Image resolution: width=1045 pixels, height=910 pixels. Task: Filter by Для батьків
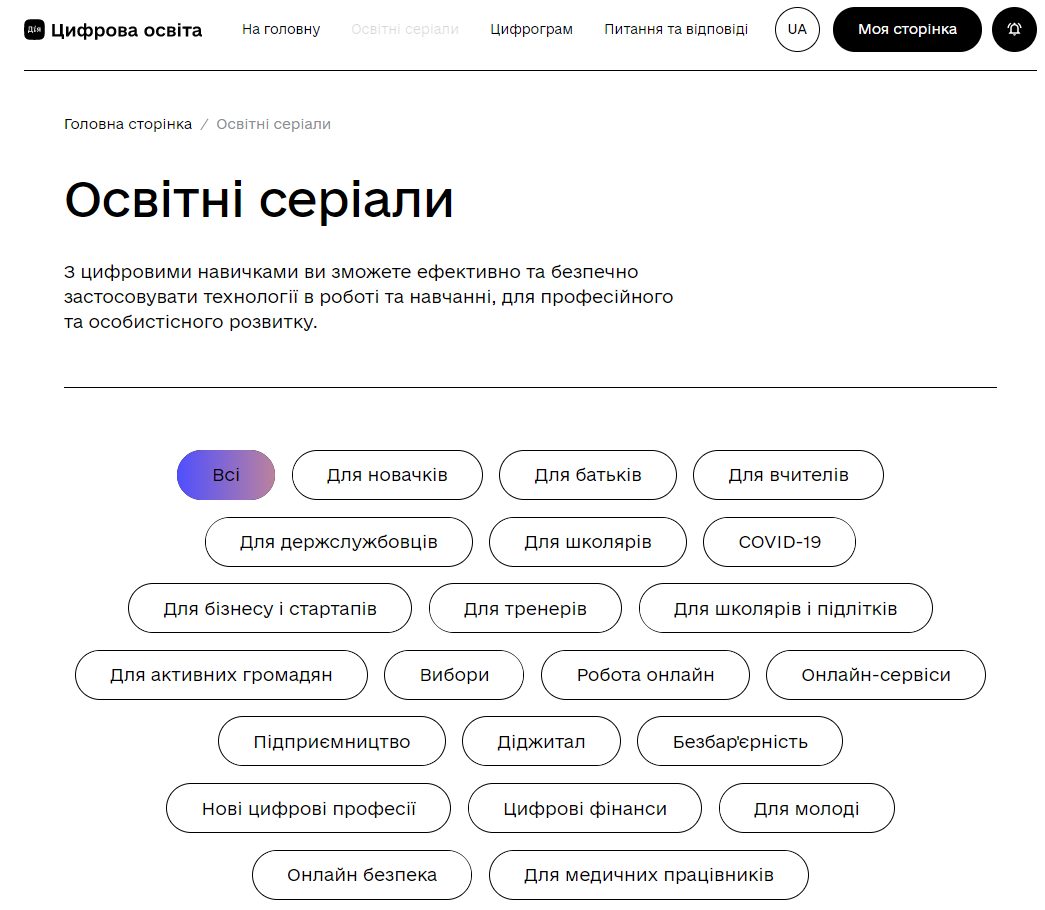click(588, 475)
